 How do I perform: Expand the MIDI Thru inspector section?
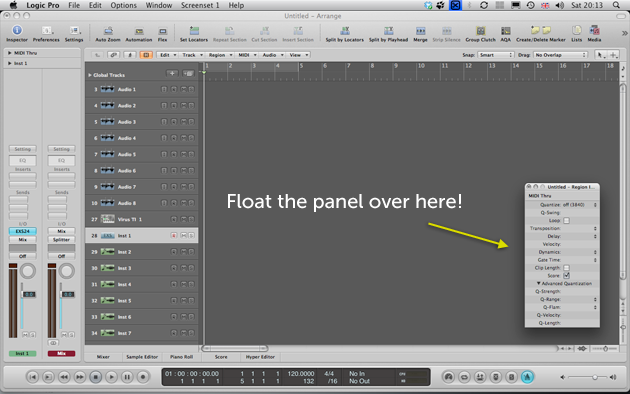10,53
